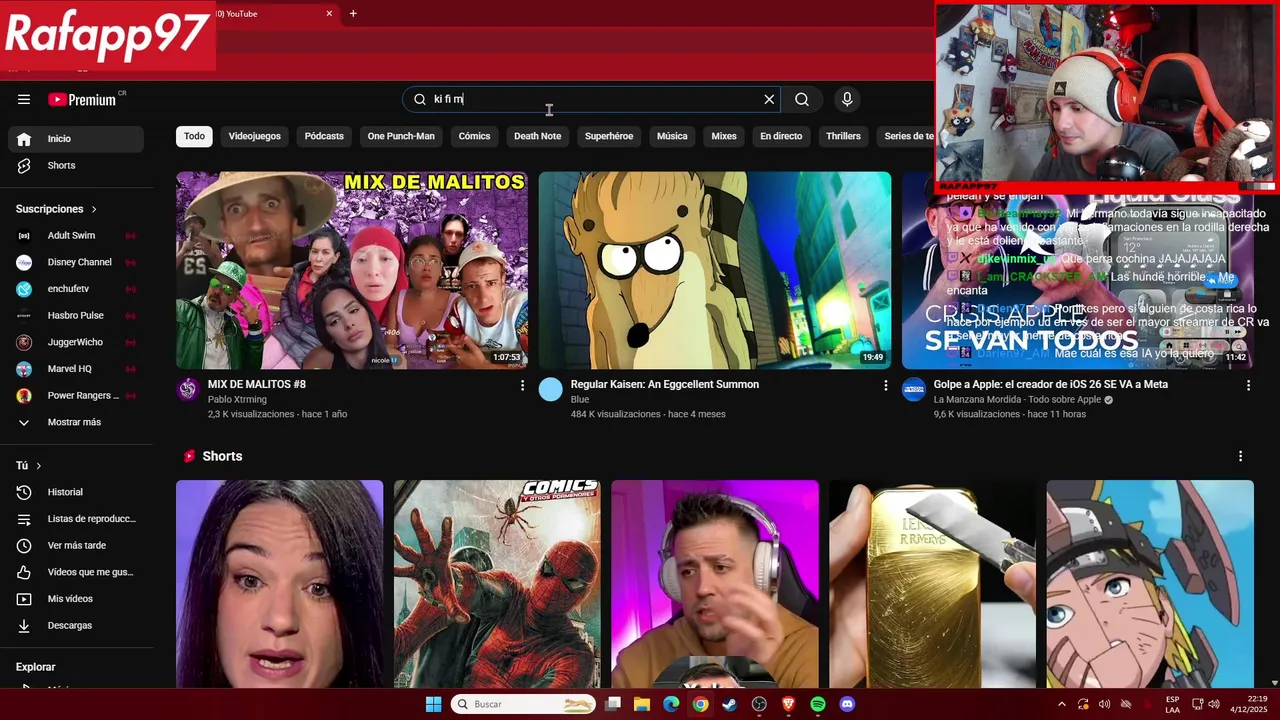Screen dimensions: 1280x720
Task: Open Spotify from the taskbar
Action: click(x=818, y=704)
